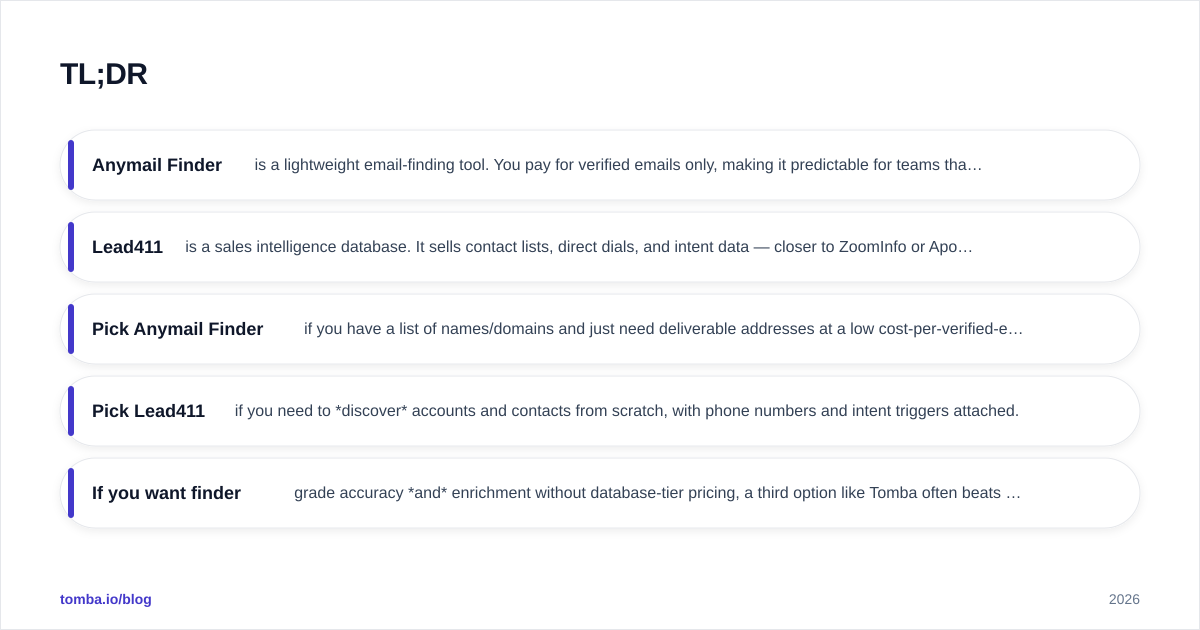Image resolution: width=1200 pixels, height=630 pixels.
Task: Click the purple bar beside Pick Lead411
Action: (71, 411)
